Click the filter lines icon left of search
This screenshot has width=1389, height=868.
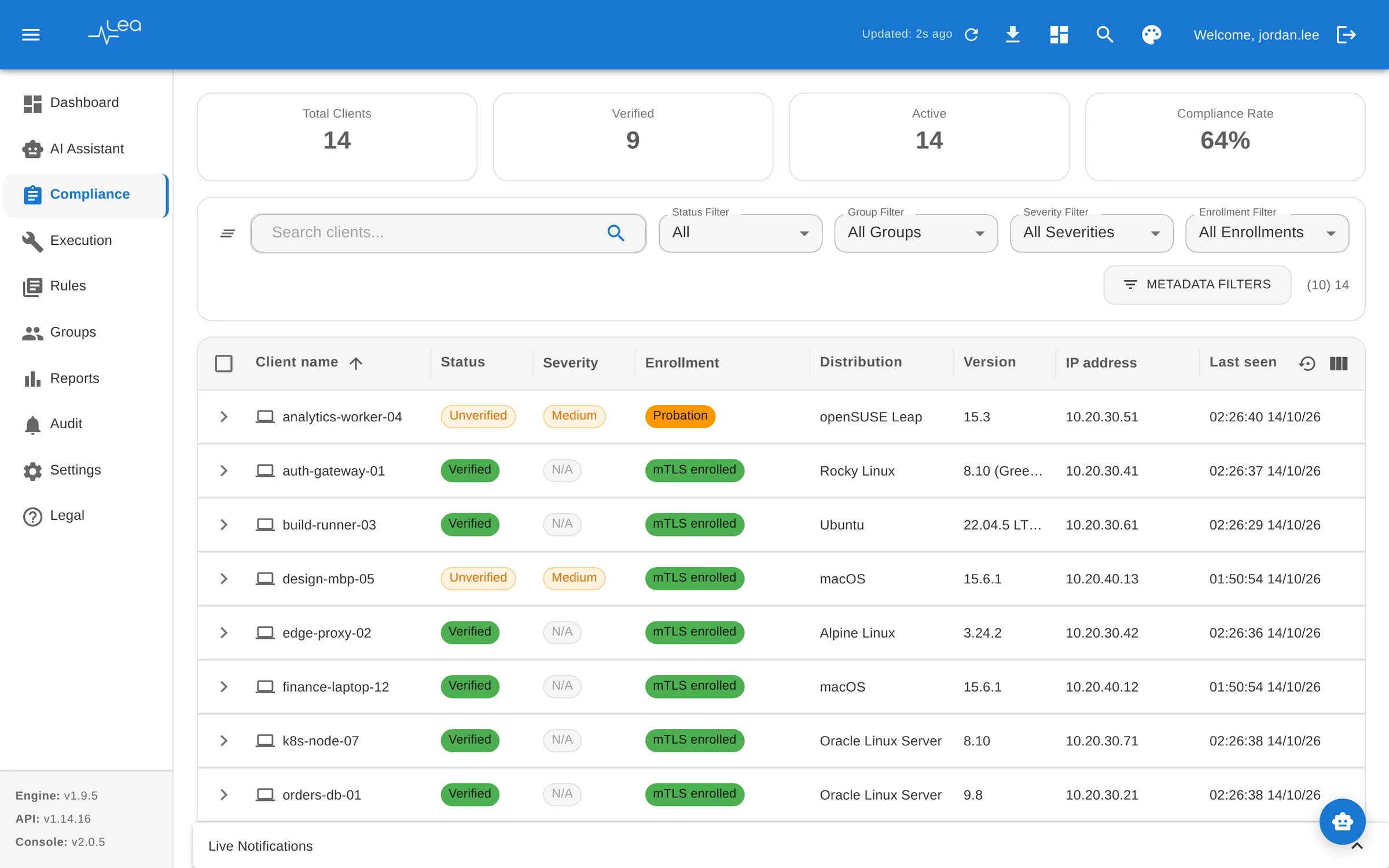click(227, 233)
